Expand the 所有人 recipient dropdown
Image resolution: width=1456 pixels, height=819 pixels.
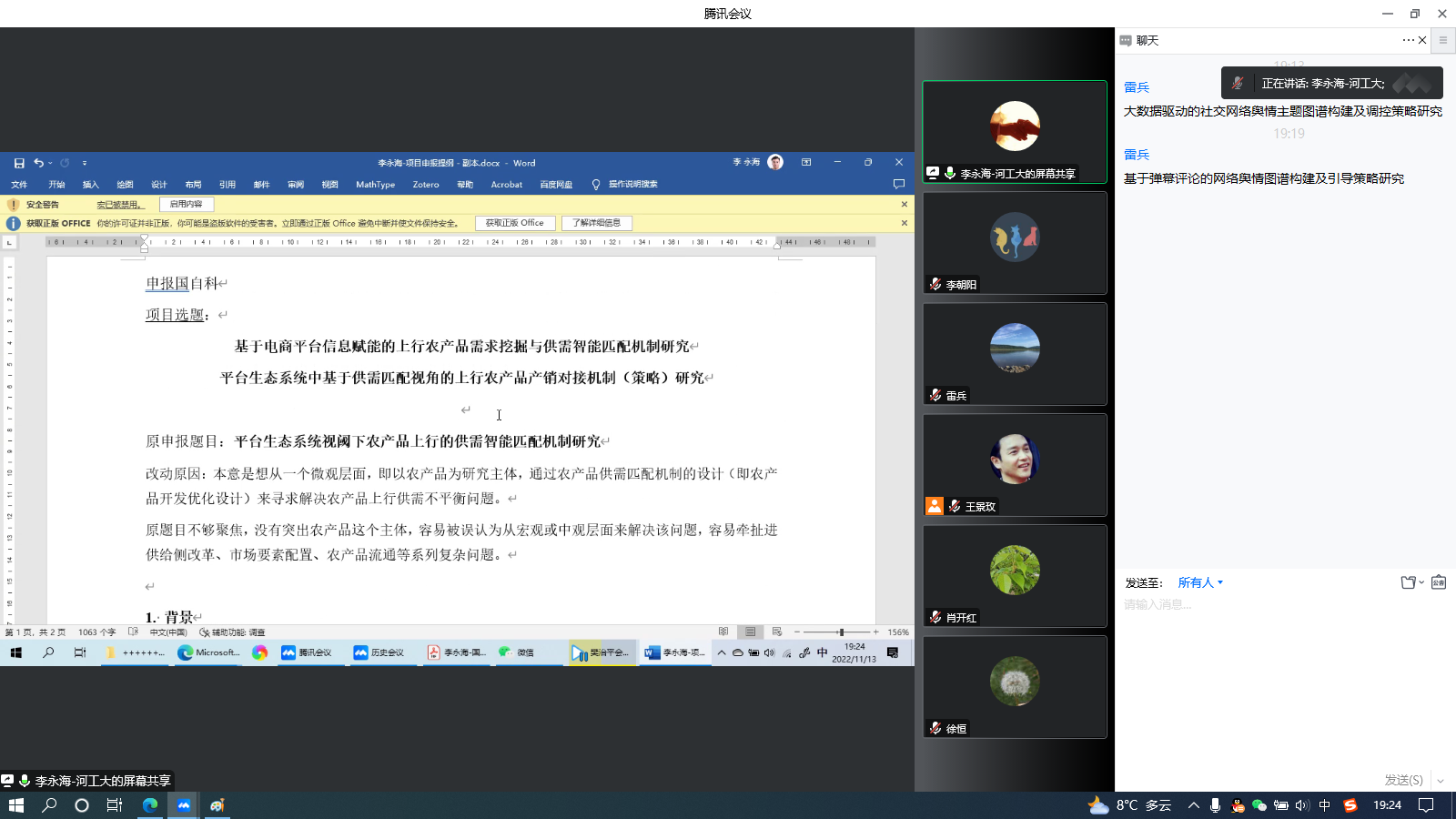coord(1200,582)
